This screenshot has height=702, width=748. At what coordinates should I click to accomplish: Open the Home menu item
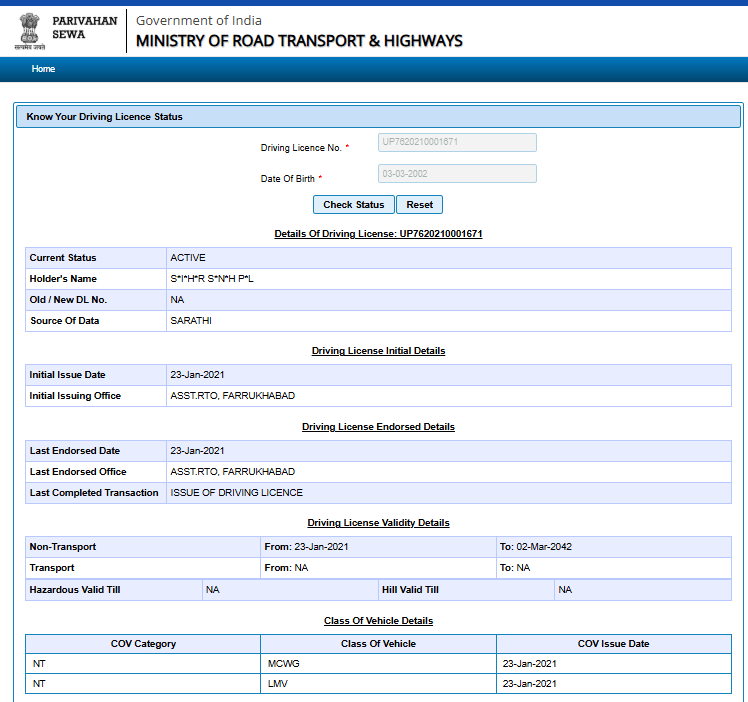[x=43, y=69]
